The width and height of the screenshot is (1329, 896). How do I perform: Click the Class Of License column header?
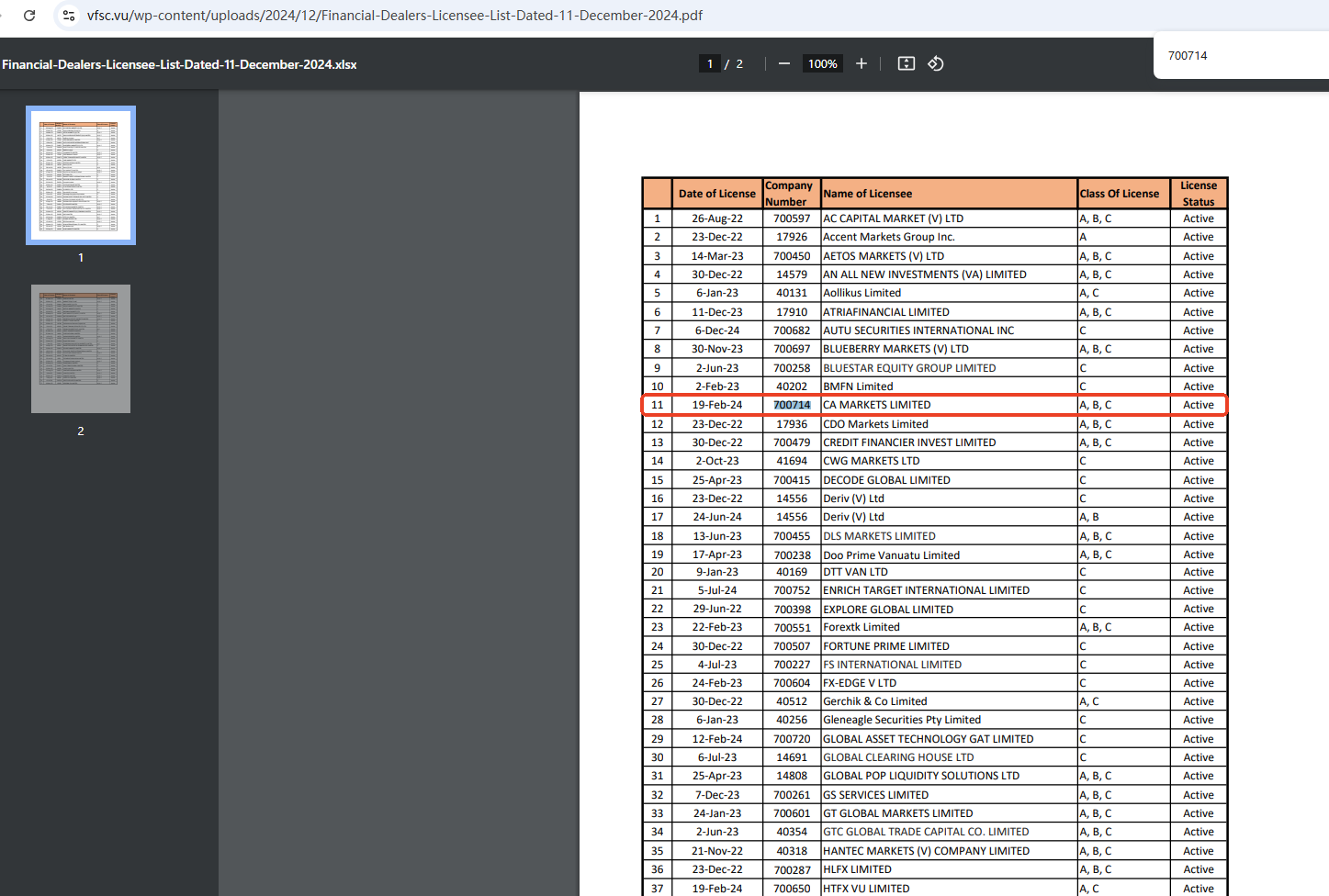click(x=1120, y=194)
